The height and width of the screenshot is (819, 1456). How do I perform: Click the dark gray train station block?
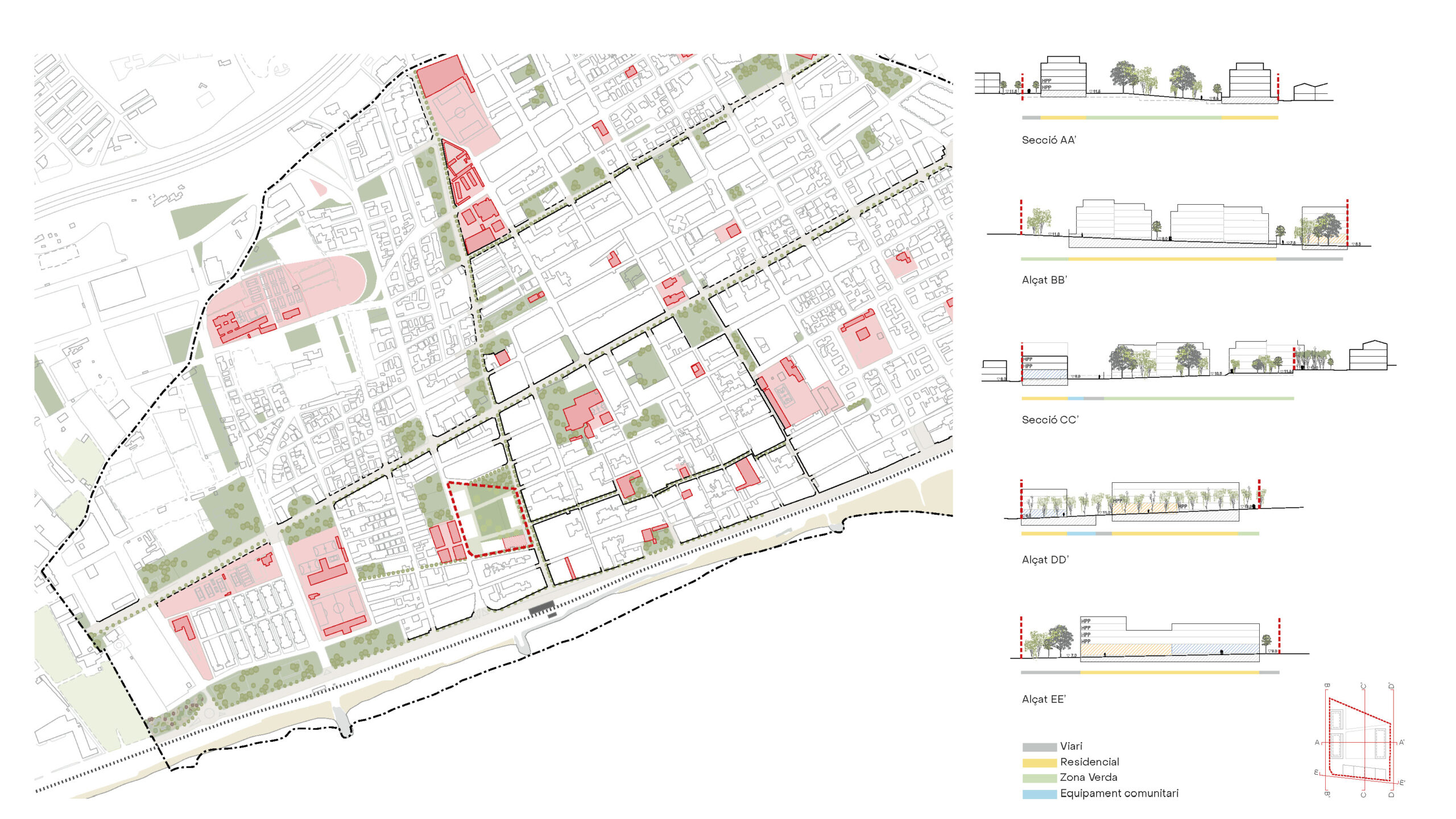541,607
